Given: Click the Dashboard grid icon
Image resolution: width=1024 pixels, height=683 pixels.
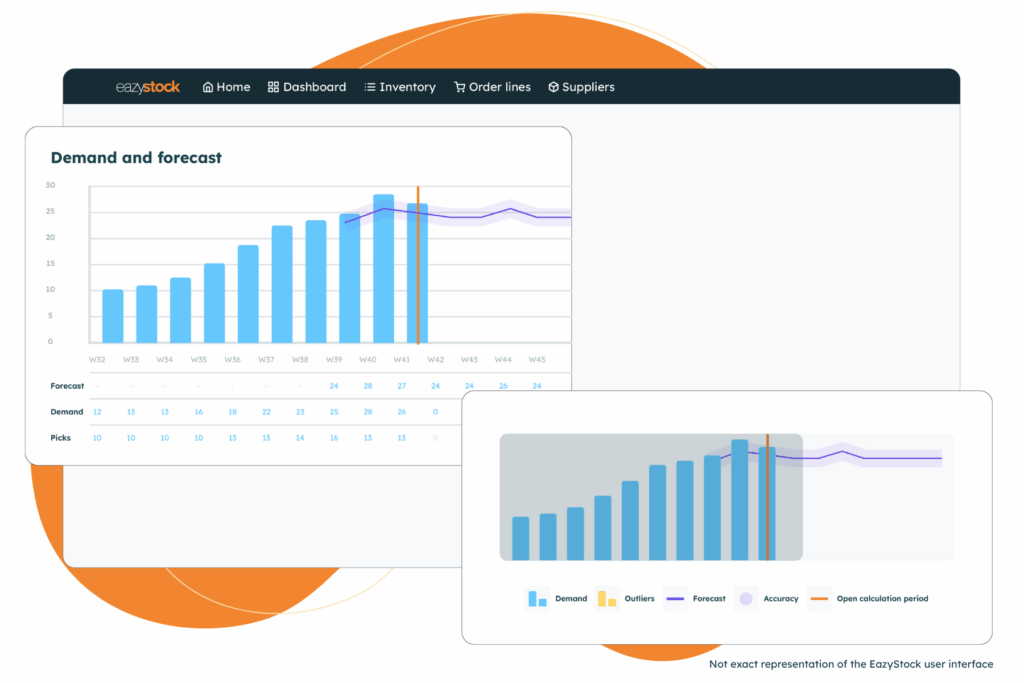Looking at the screenshot, I should [x=273, y=87].
